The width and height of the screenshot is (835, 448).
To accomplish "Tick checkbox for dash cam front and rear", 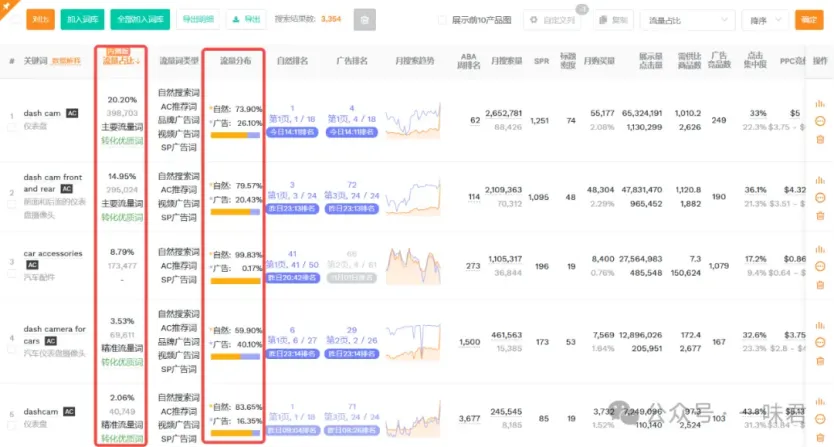I will coord(12,205).
